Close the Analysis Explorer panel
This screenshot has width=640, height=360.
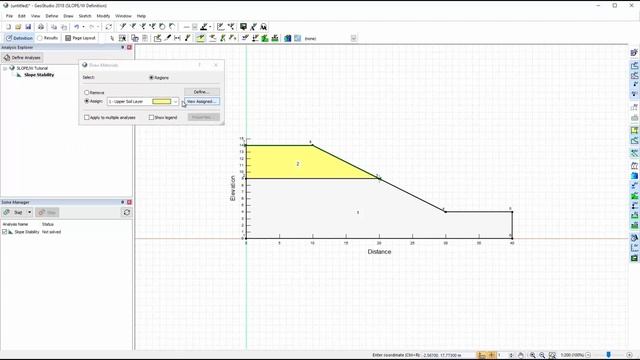[129, 47]
